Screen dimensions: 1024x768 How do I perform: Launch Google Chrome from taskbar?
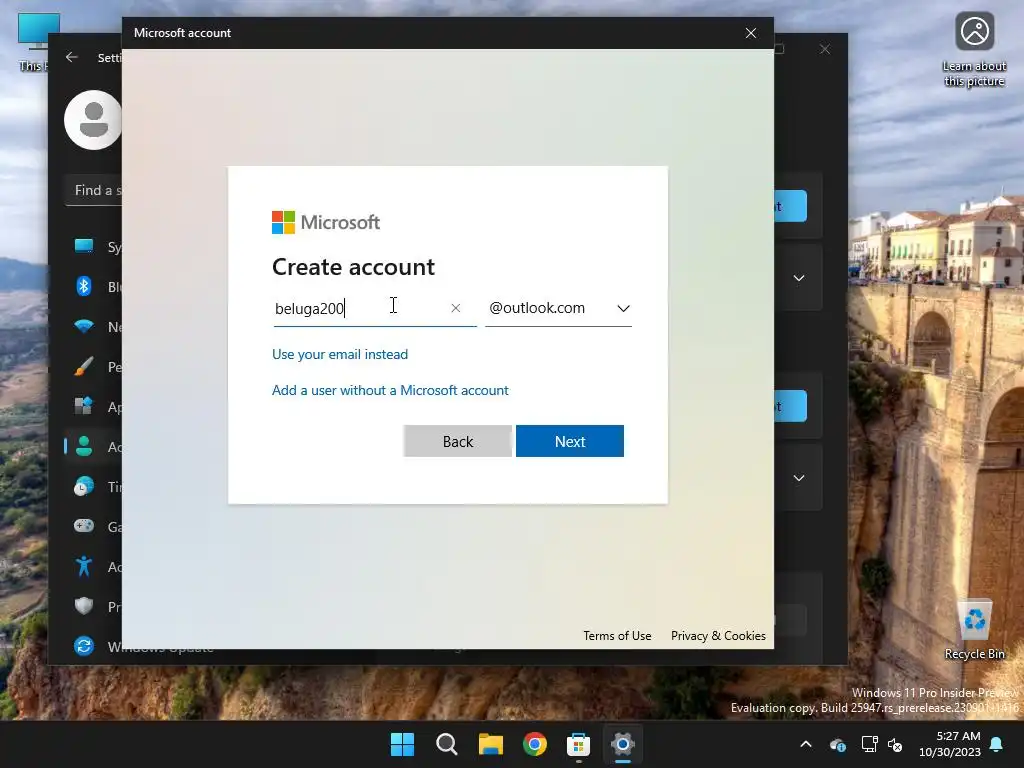pyautogui.click(x=535, y=744)
